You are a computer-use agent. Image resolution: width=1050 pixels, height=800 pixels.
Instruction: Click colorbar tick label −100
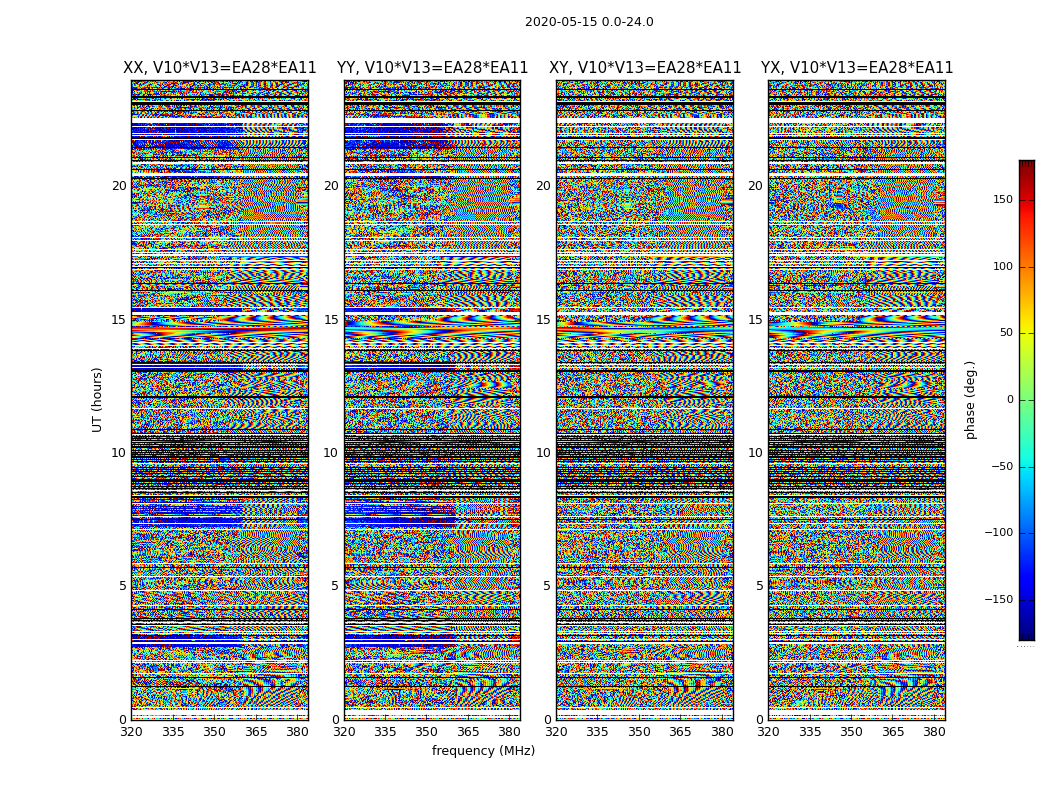998,533
